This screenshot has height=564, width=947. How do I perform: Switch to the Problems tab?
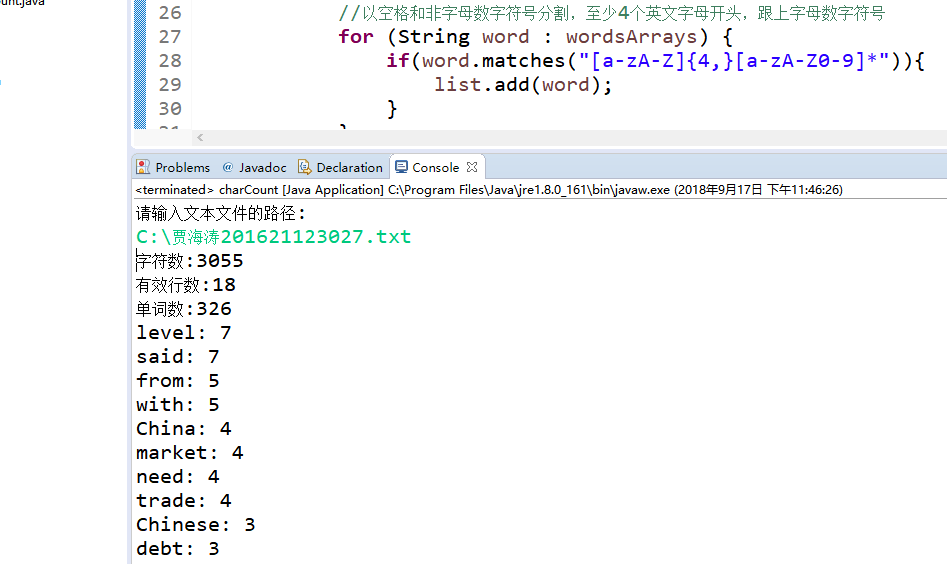(x=173, y=167)
